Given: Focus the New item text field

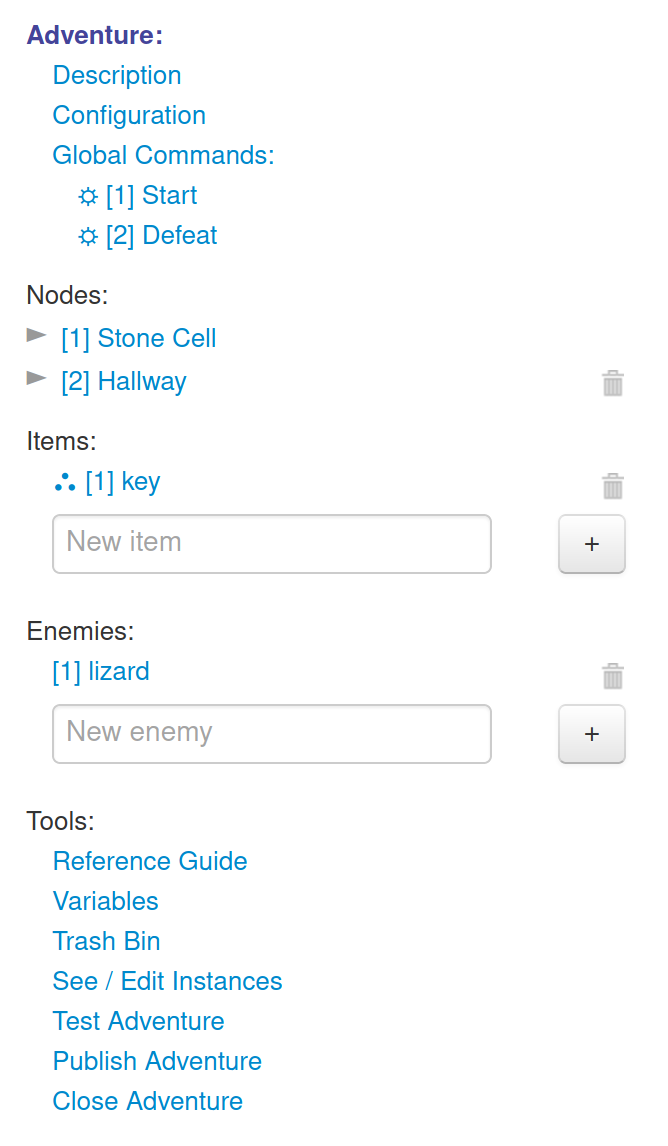Looking at the screenshot, I should (x=272, y=544).
